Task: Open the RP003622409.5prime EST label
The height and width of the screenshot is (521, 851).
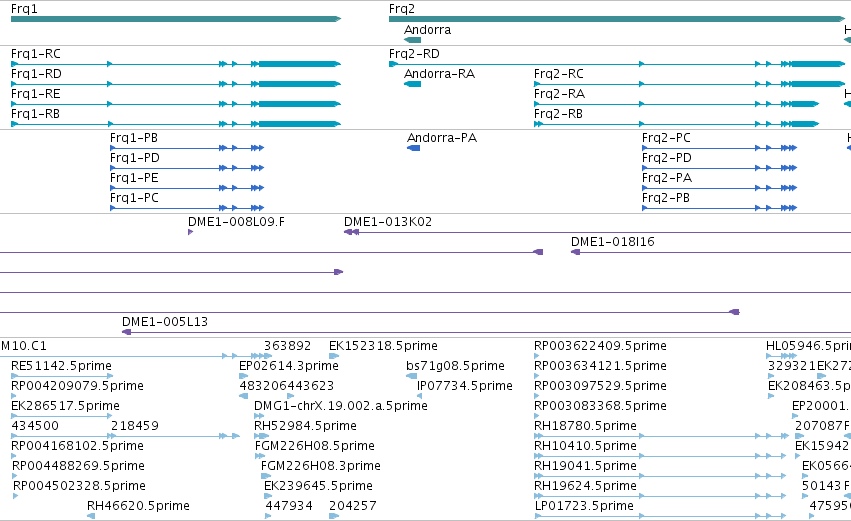Action: tap(600, 346)
